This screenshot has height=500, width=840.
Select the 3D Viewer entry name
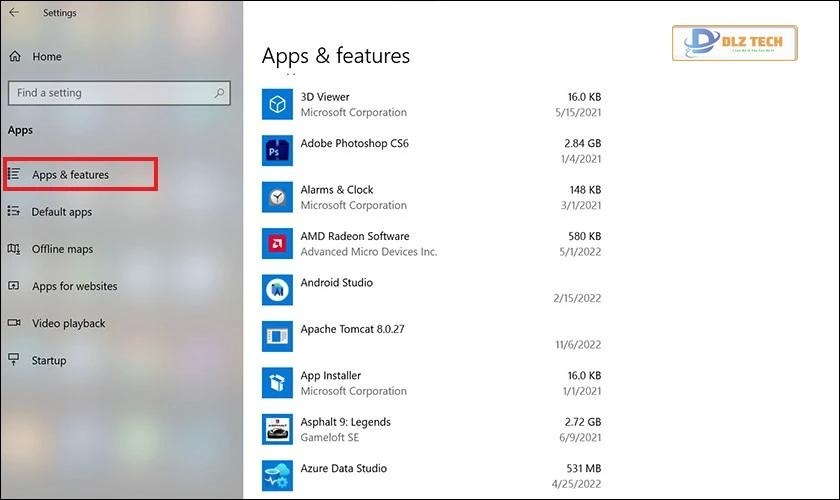(x=325, y=97)
